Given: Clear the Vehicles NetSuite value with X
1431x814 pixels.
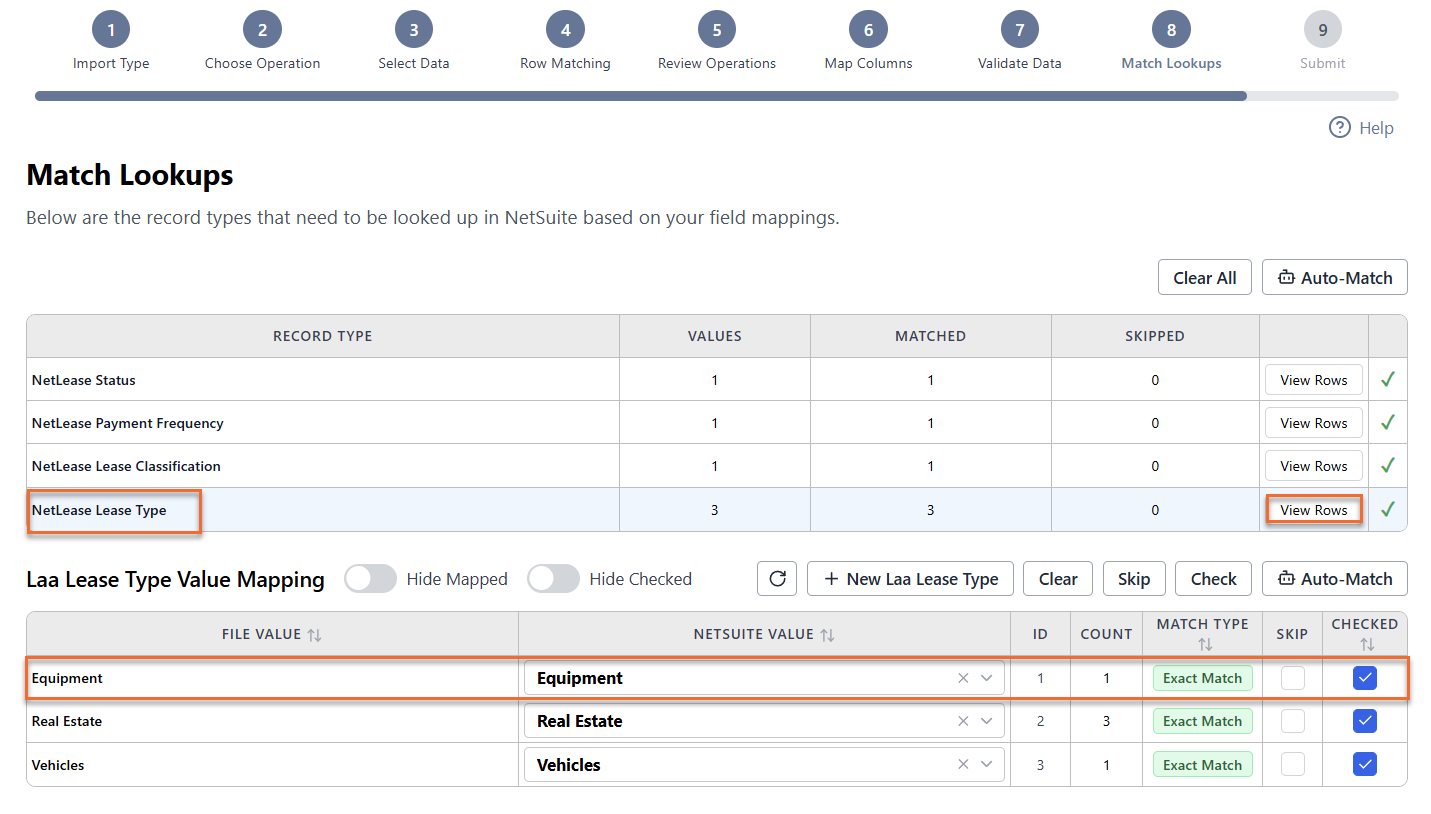Looking at the screenshot, I should (963, 765).
